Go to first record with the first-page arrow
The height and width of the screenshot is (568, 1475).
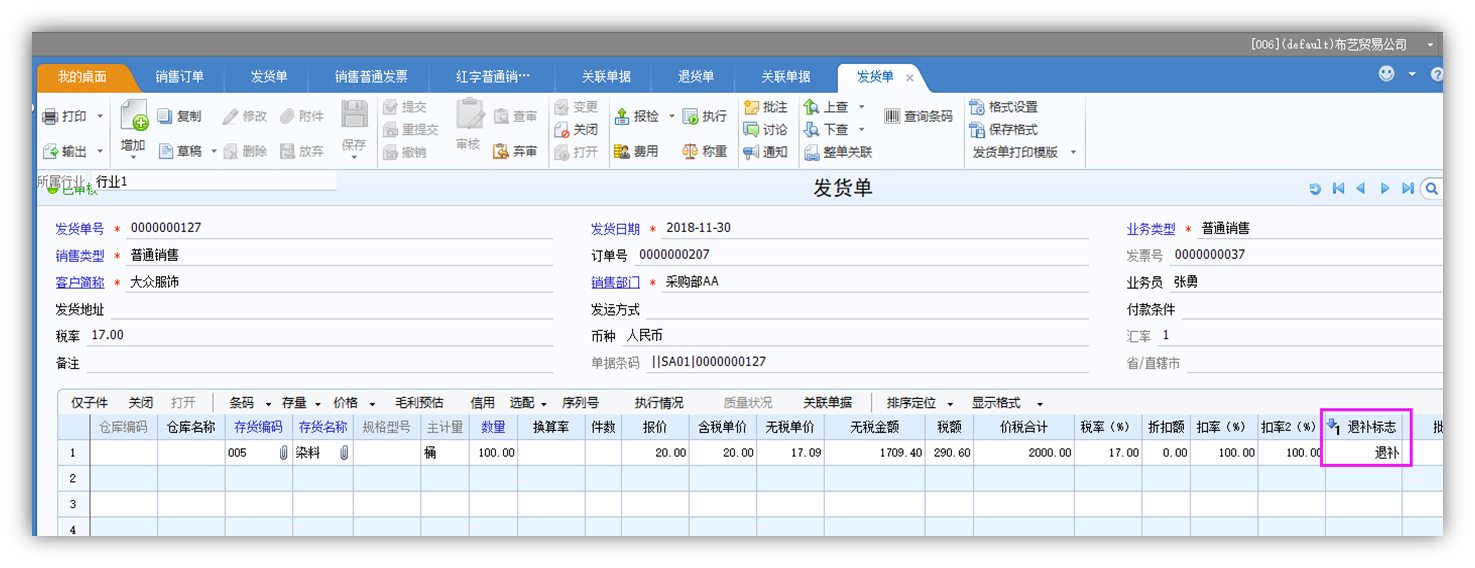point(1338,188)
